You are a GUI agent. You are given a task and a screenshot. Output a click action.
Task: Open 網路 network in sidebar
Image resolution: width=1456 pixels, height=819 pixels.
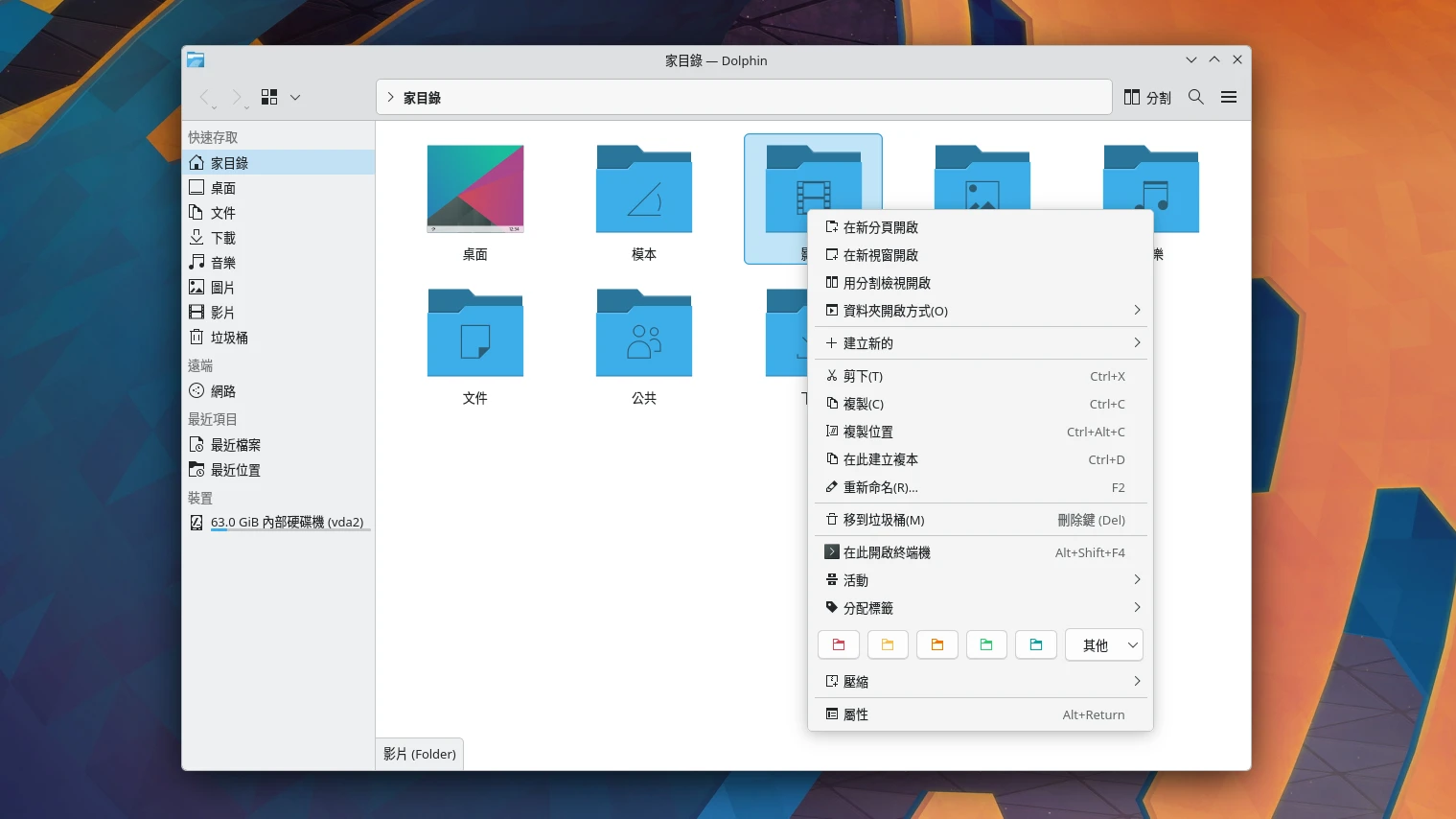[222, 391]
